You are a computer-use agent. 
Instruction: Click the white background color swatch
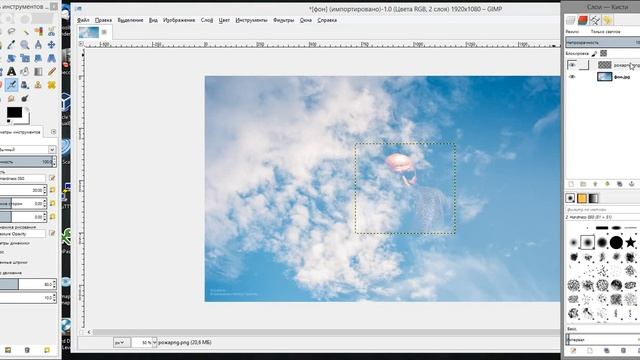26,119
